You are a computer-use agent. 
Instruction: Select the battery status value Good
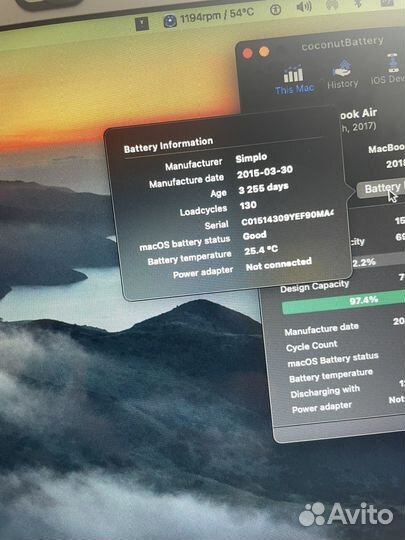pos(255,236)
